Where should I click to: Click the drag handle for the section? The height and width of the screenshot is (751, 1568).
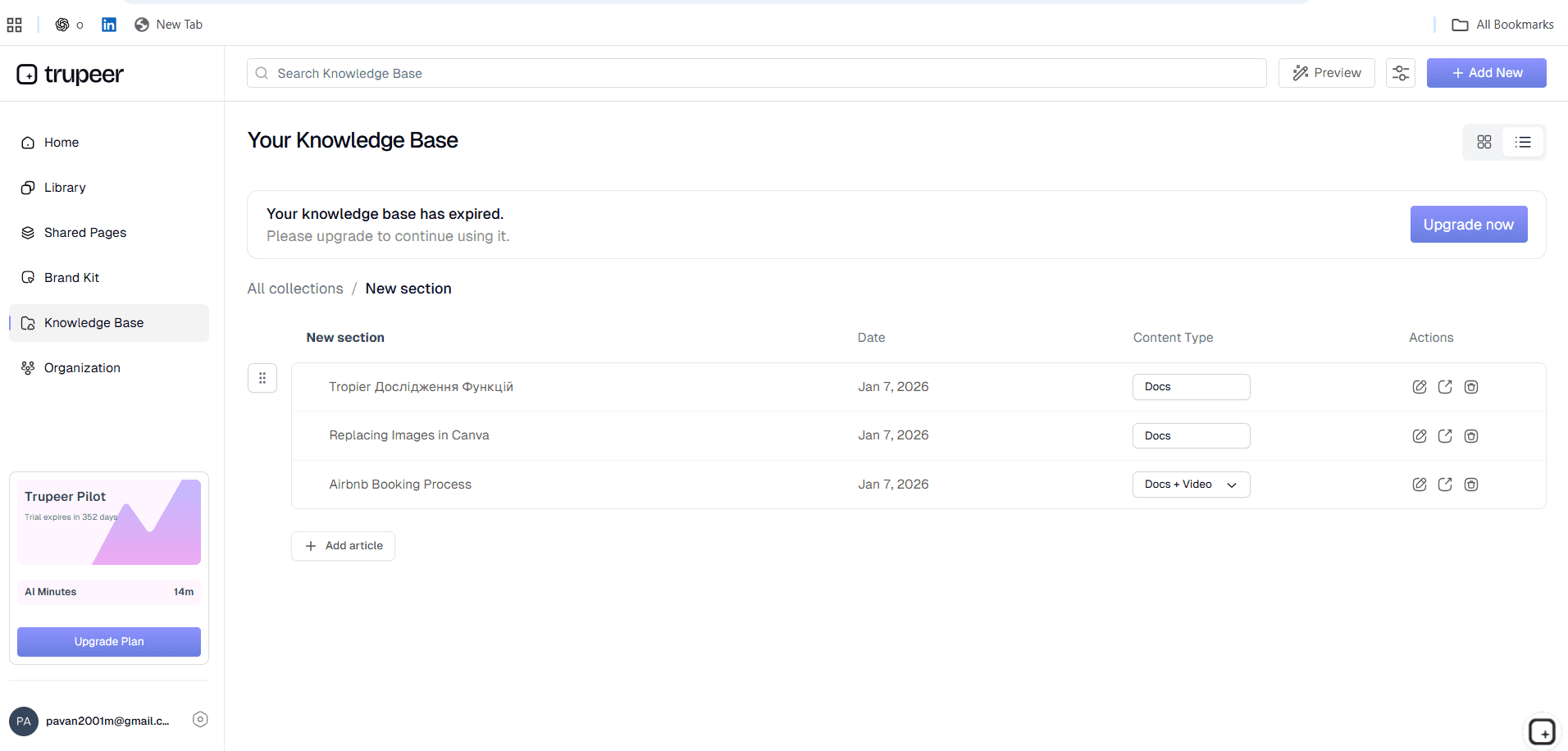coord(262,378)
